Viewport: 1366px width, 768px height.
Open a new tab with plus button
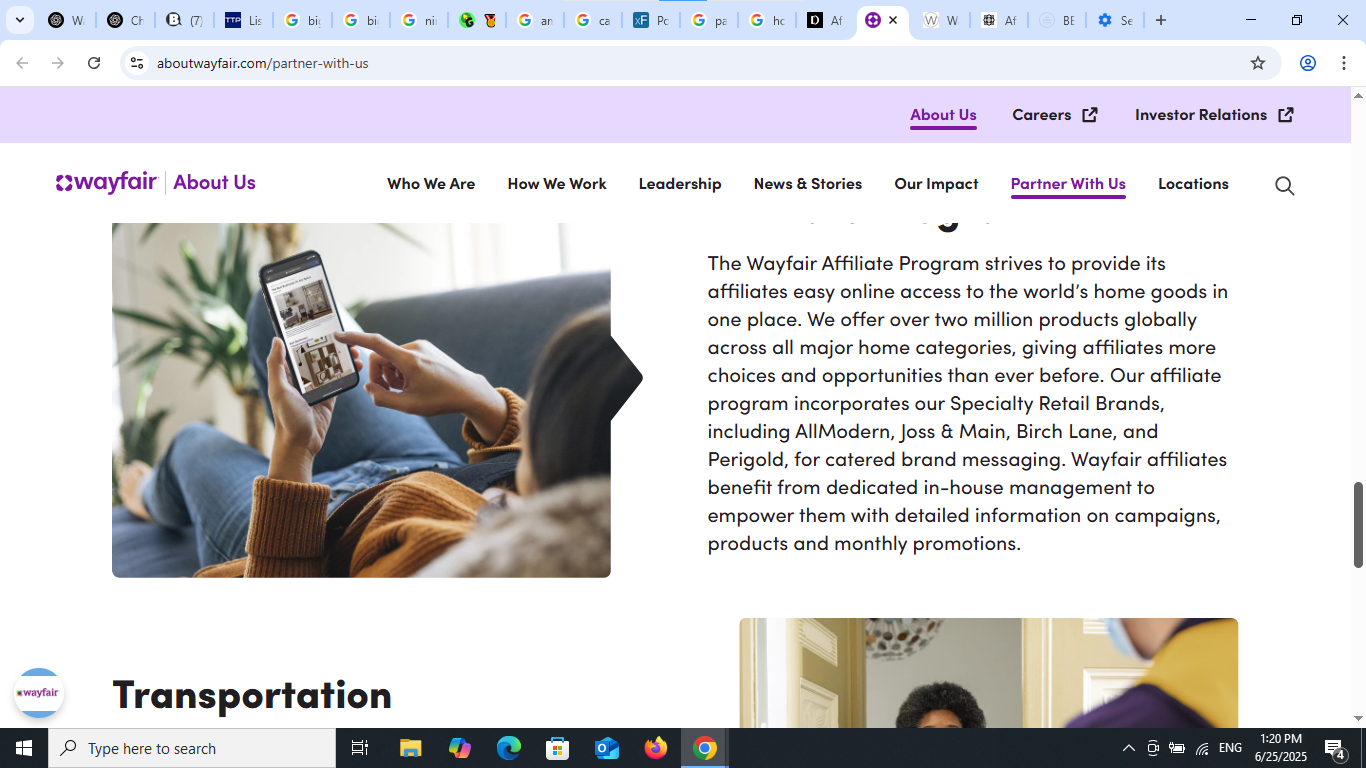(x=1161, y=20)
